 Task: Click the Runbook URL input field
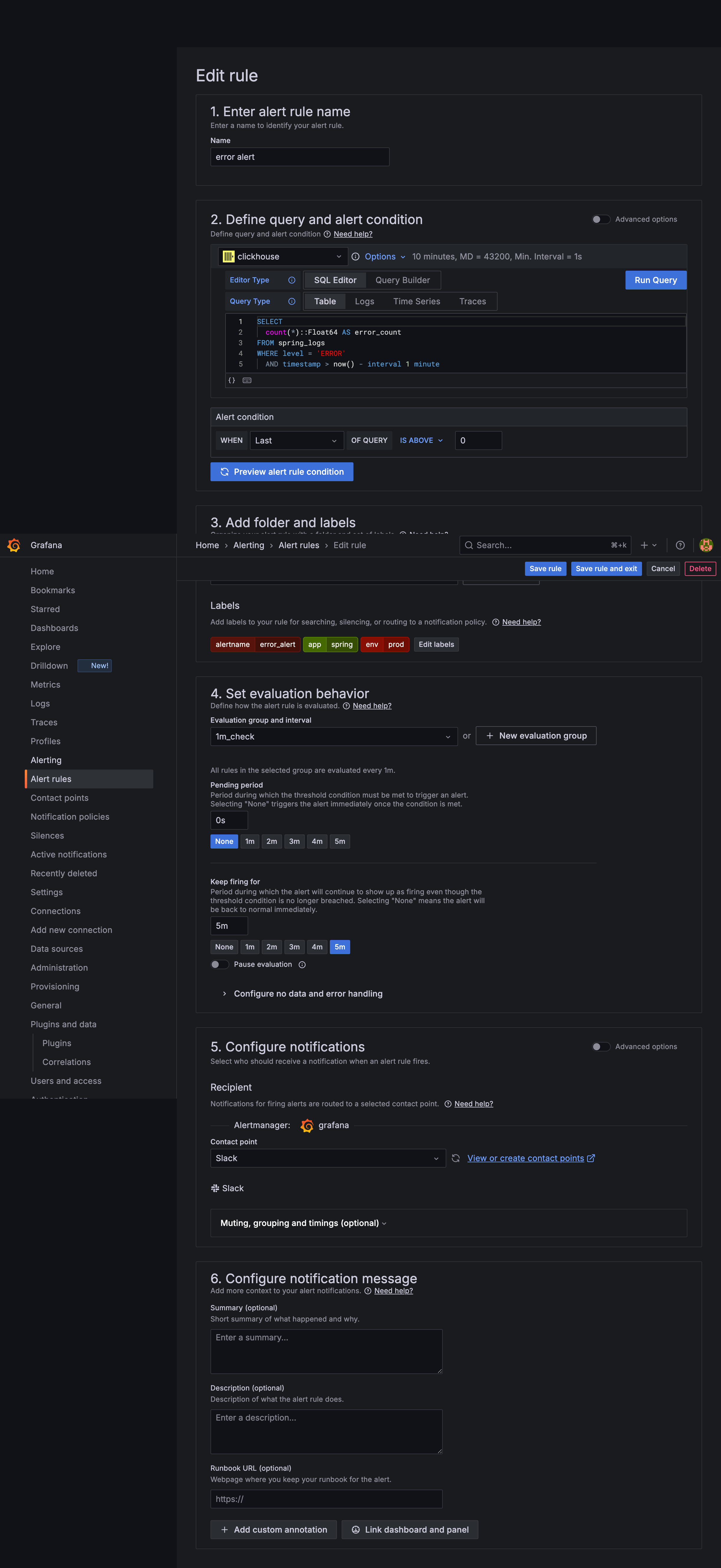pos(326,1499)
